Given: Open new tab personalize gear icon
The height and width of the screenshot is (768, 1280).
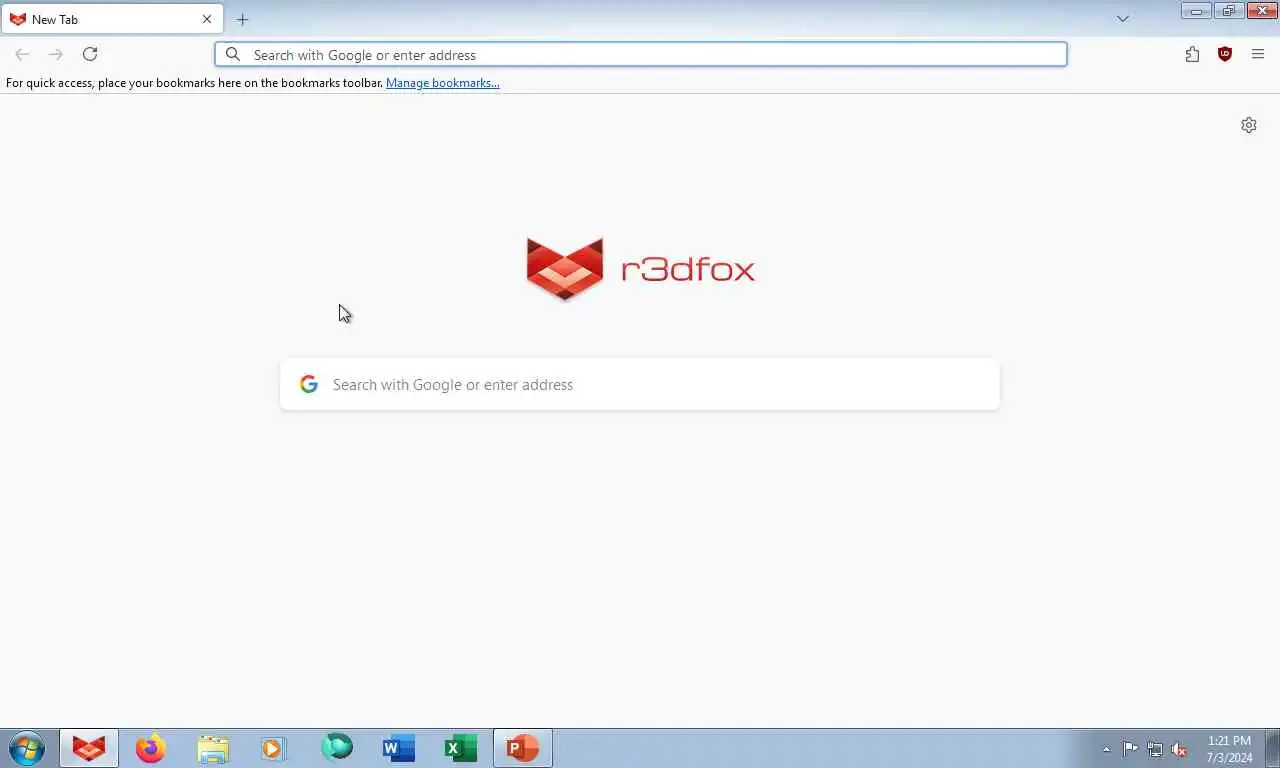Looking at the screenshot, I should click(1249, 125).
